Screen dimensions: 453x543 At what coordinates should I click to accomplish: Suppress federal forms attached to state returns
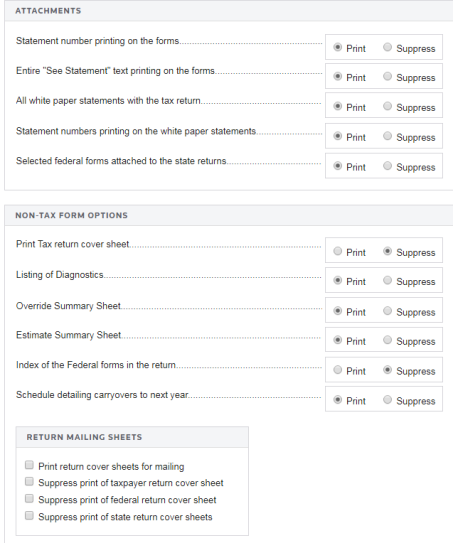point(387,166)
